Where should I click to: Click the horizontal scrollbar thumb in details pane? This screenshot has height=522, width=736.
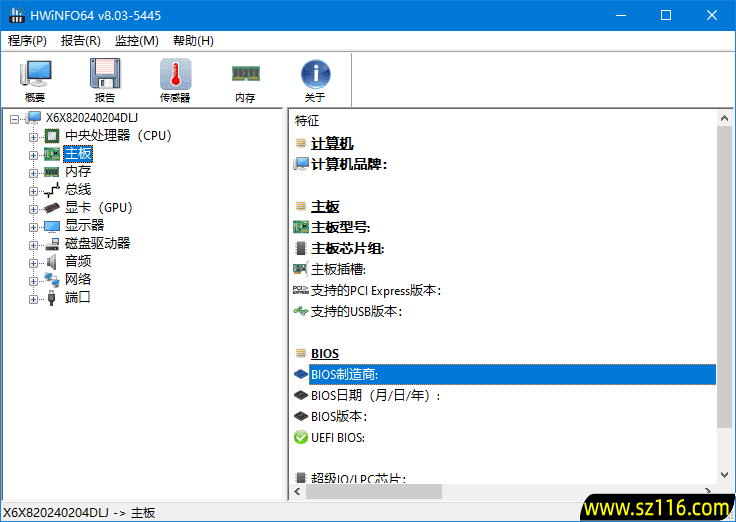coord(374,491)
